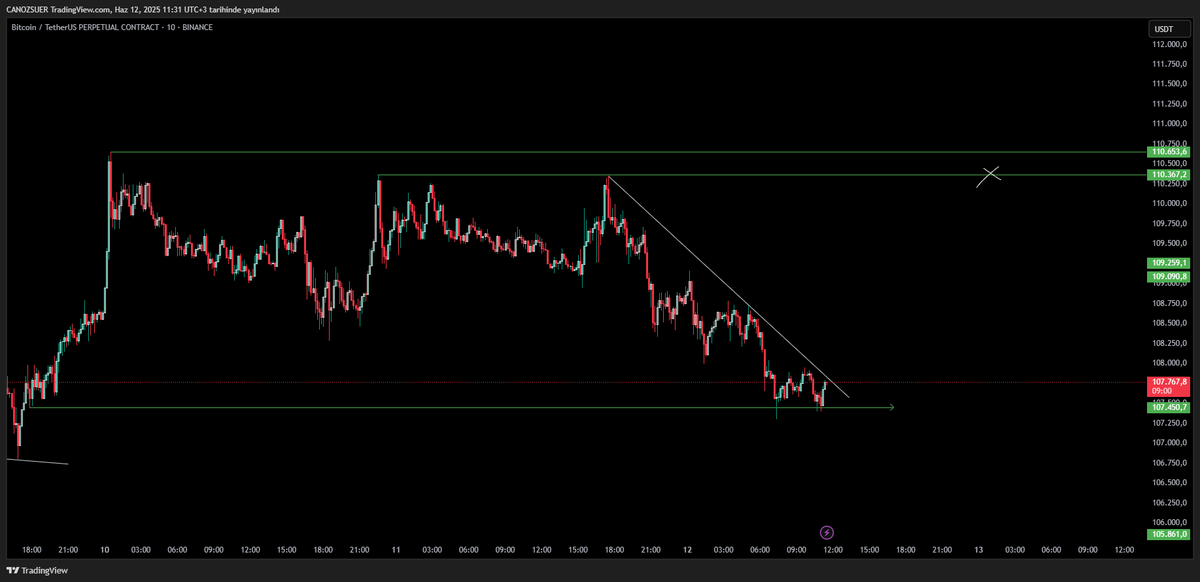Image resolution: width=1200 pixels, height=582 pixels.
Task: Click the date label 10 on time axis
Action: pos(105,549)
